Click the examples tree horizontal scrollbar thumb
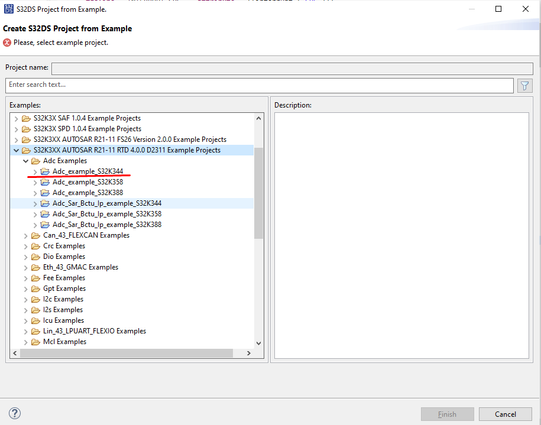Screen dimensions: 541x425 pos(126,353)
